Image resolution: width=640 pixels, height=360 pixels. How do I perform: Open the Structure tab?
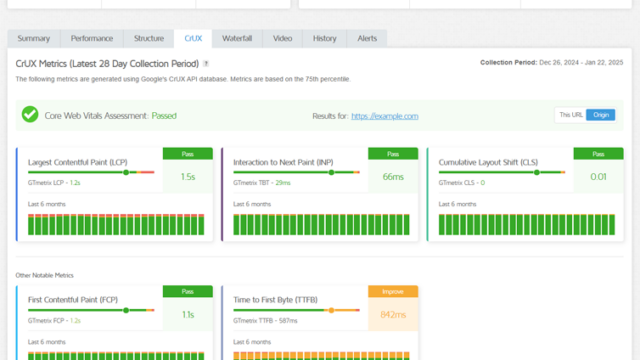pyautogui.click(x=149, y=38)
